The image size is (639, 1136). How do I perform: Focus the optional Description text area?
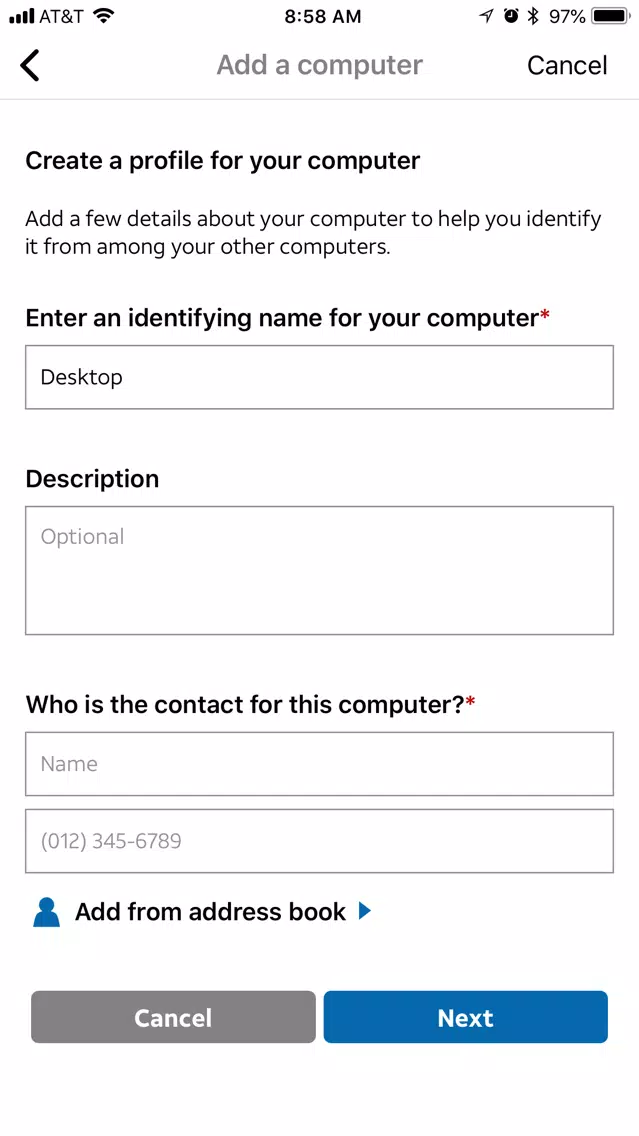(320, 571)
